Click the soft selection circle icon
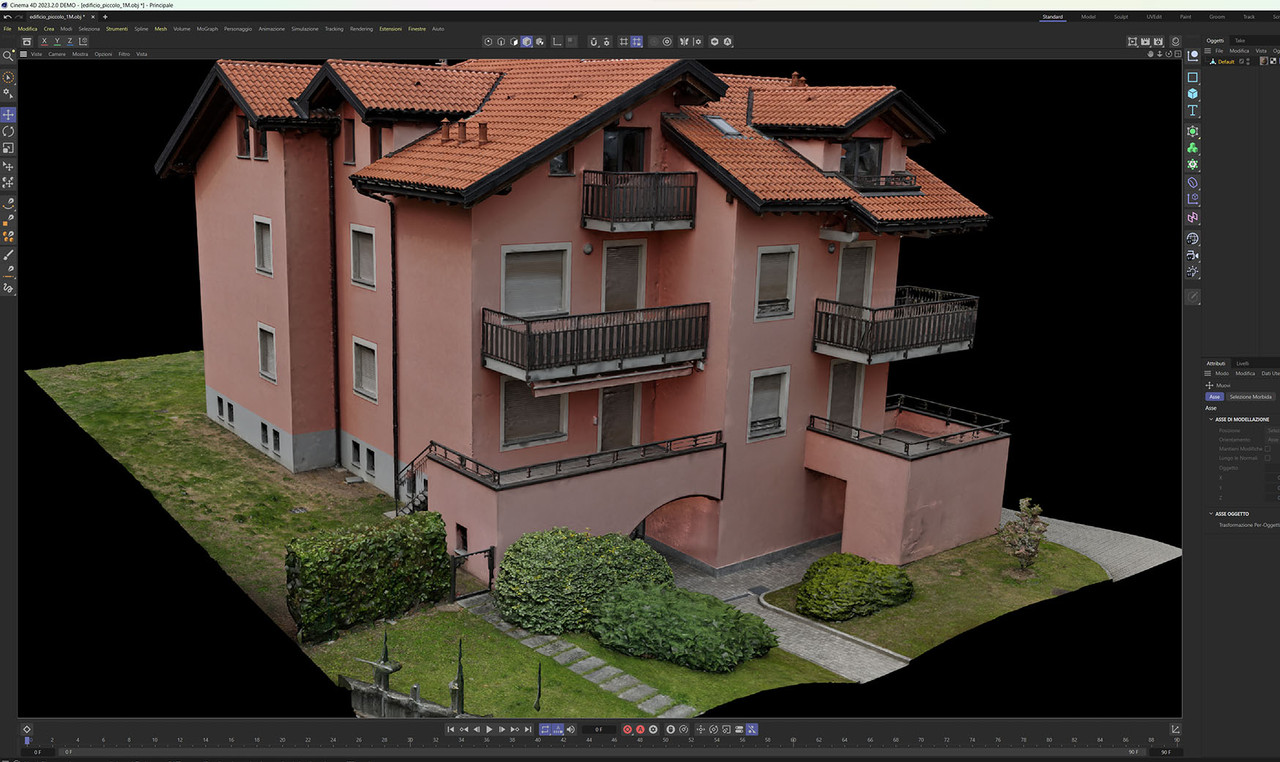1280x762 pixels. (668, 41)
